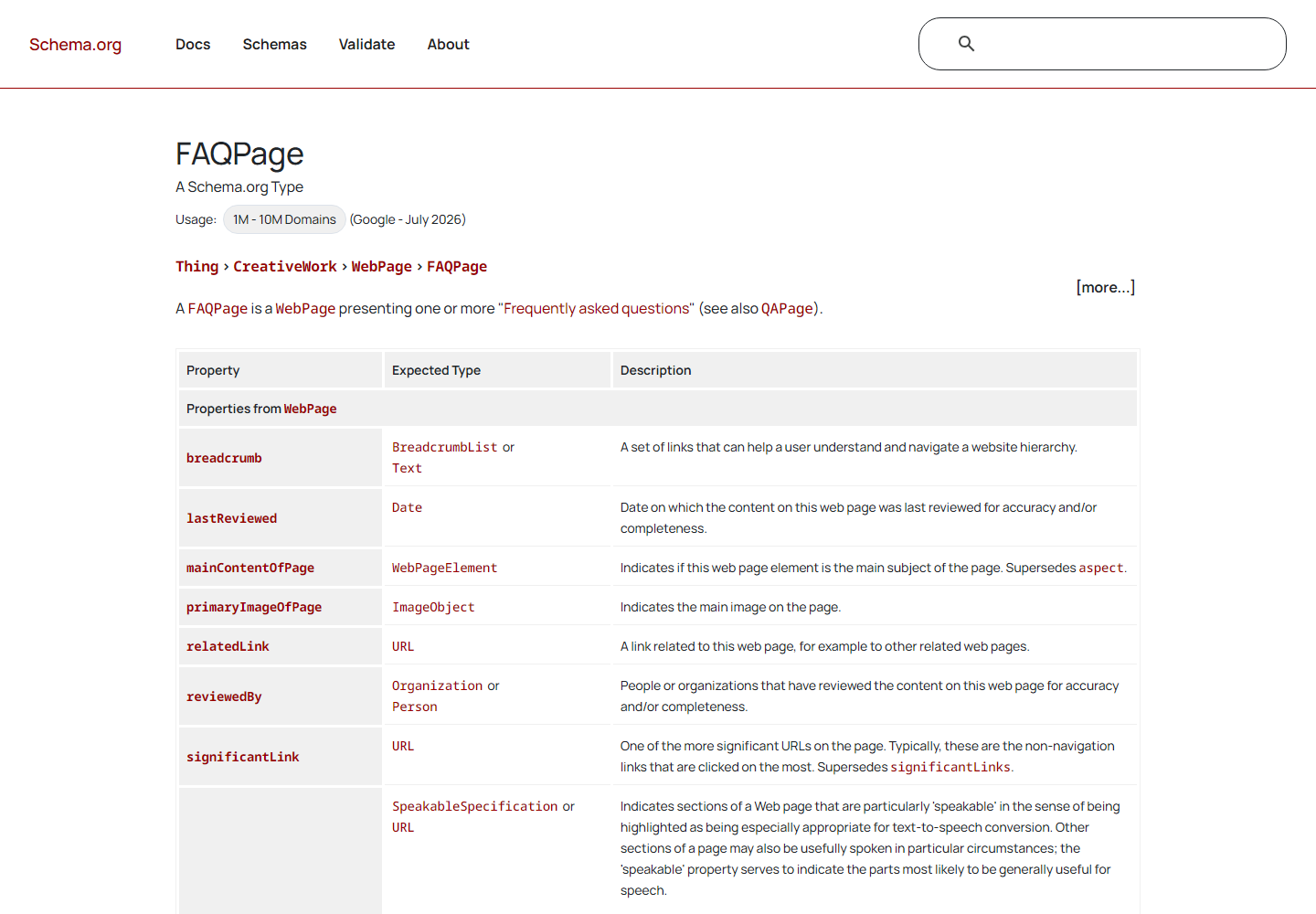Screen dimensions: 1316x914
Task: Click the Description column header
Action: click(655, 370)
